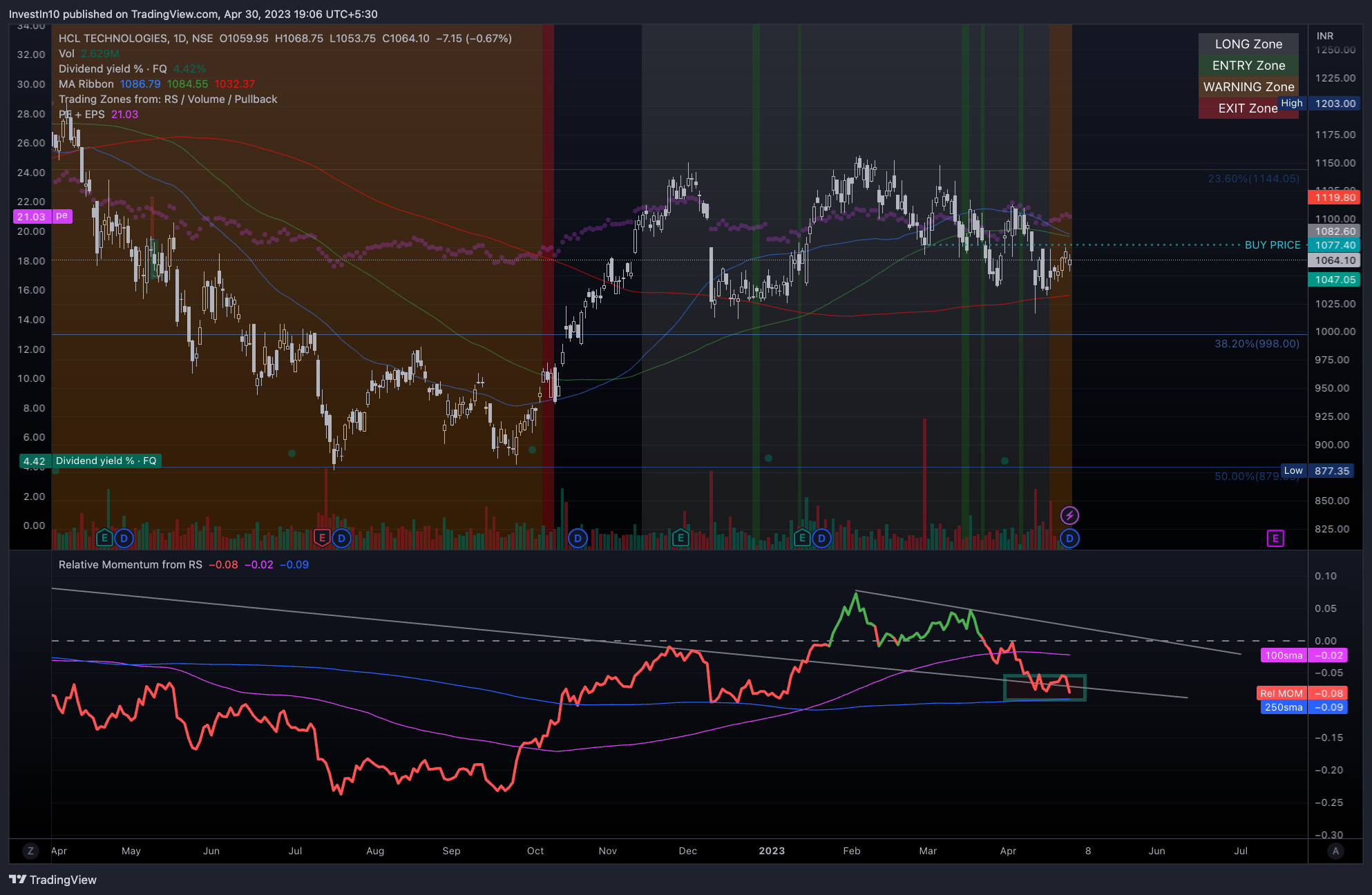
Task: Click the Dividend yield % · FQ legend at top
Action: (132, 69)
